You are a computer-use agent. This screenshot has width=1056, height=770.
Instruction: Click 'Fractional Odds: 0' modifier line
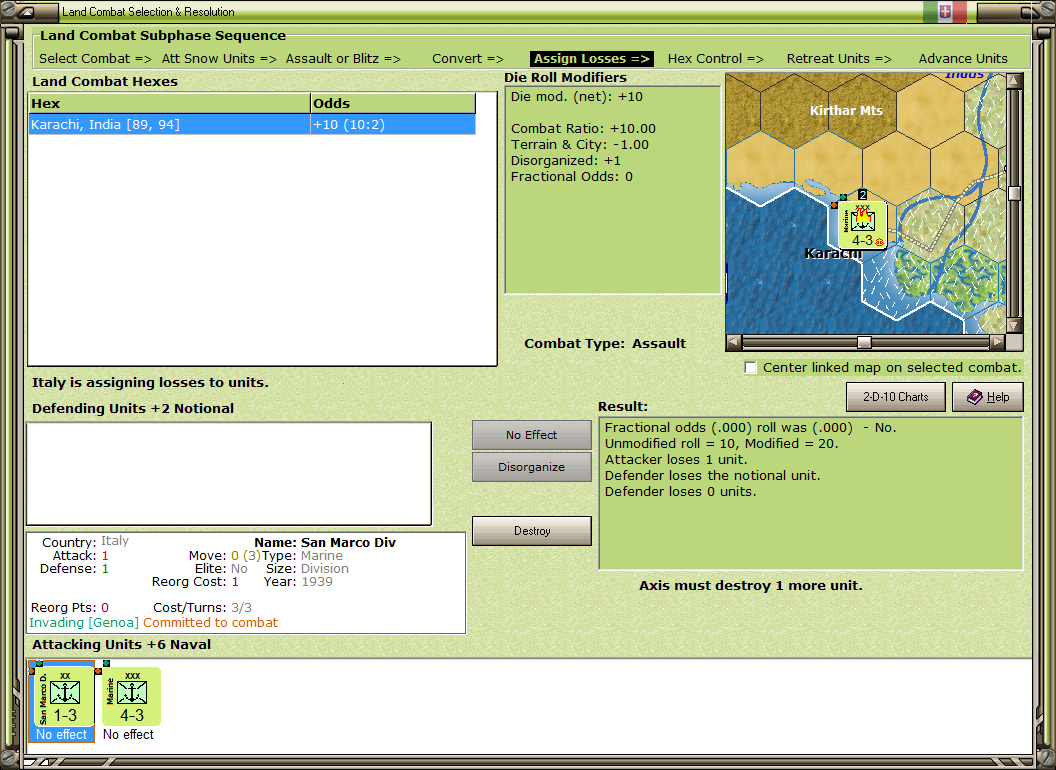point(572,177)
